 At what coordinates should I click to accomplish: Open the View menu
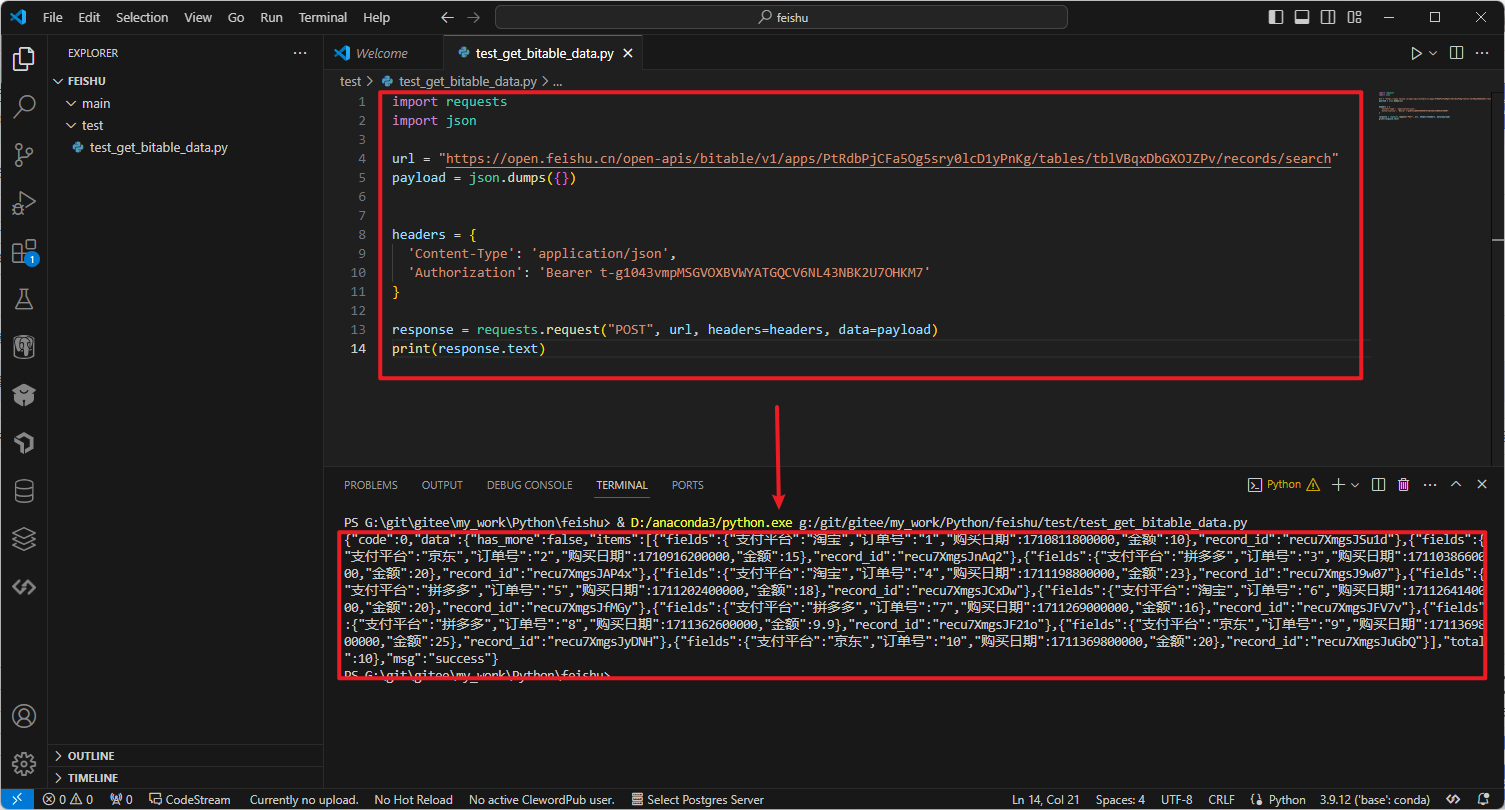point(198,17)
